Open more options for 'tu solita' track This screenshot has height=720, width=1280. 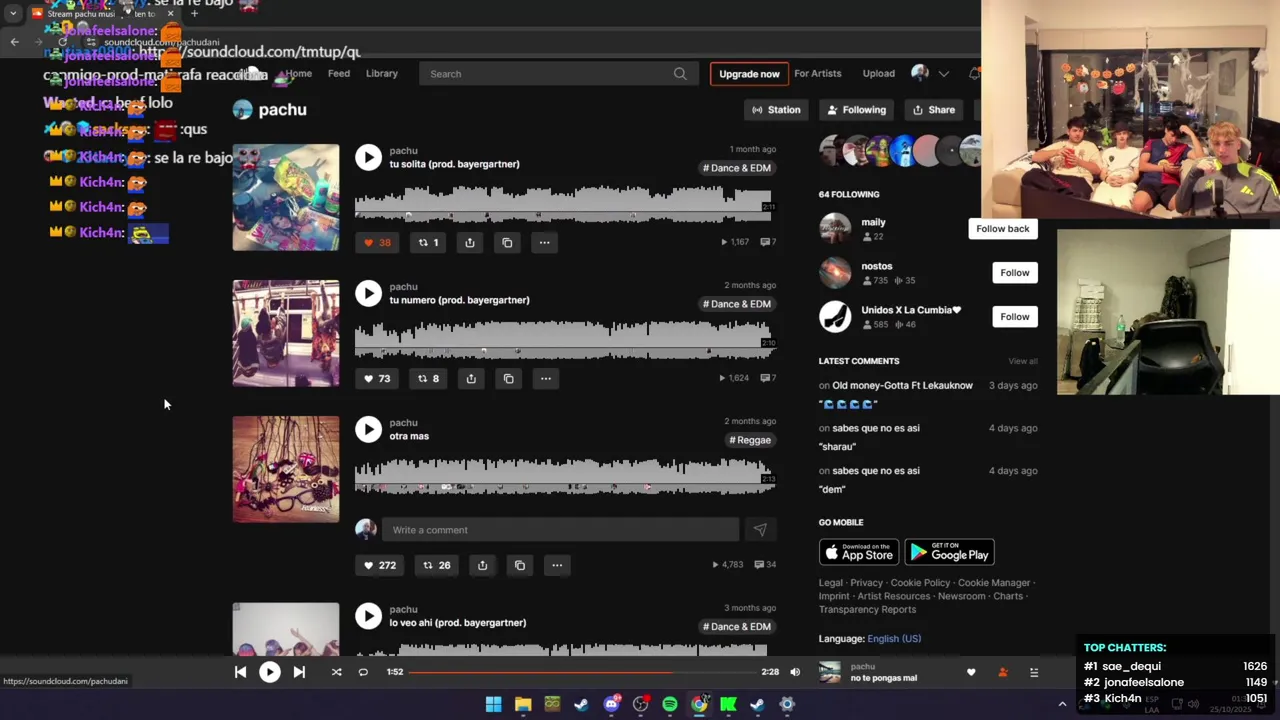point(544,242)
